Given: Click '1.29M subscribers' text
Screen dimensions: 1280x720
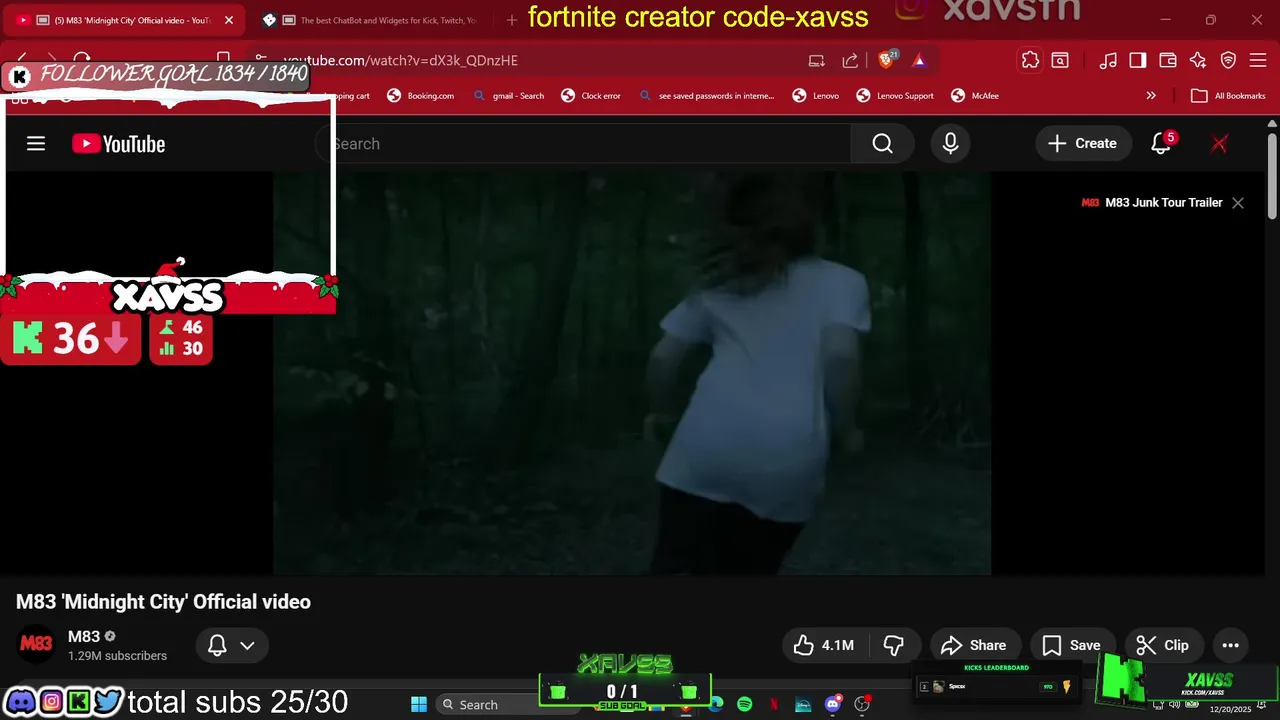Looking at the screenshot, I should [117, 656].
